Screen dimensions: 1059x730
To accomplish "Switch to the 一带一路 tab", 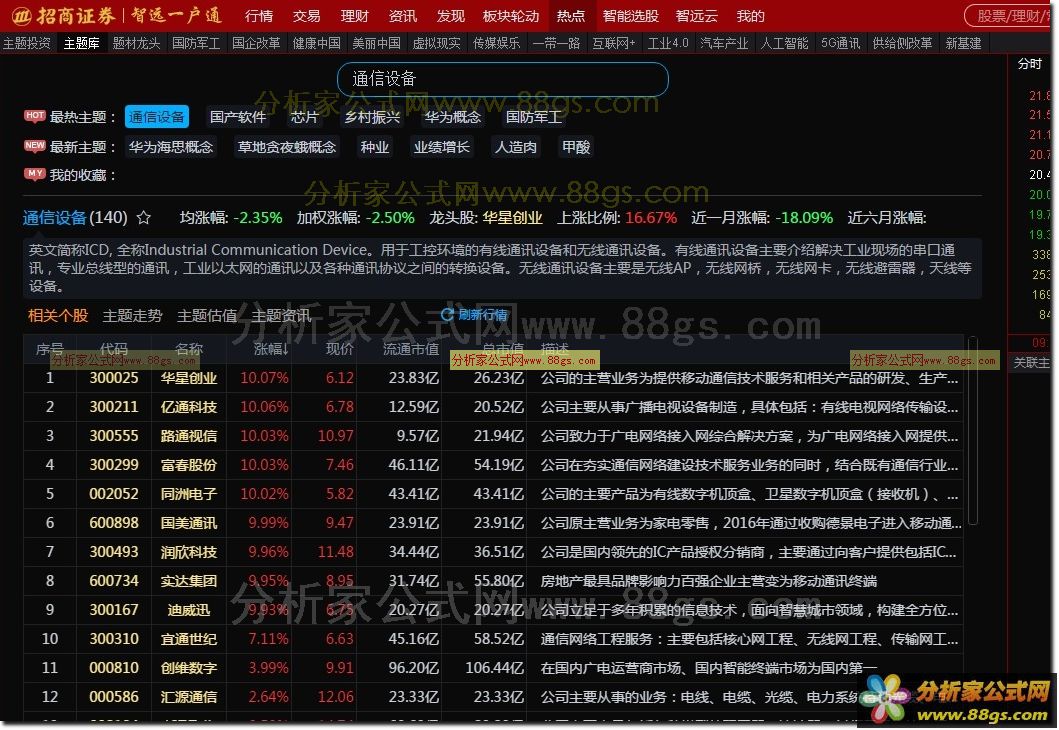I will coord(557,44).
